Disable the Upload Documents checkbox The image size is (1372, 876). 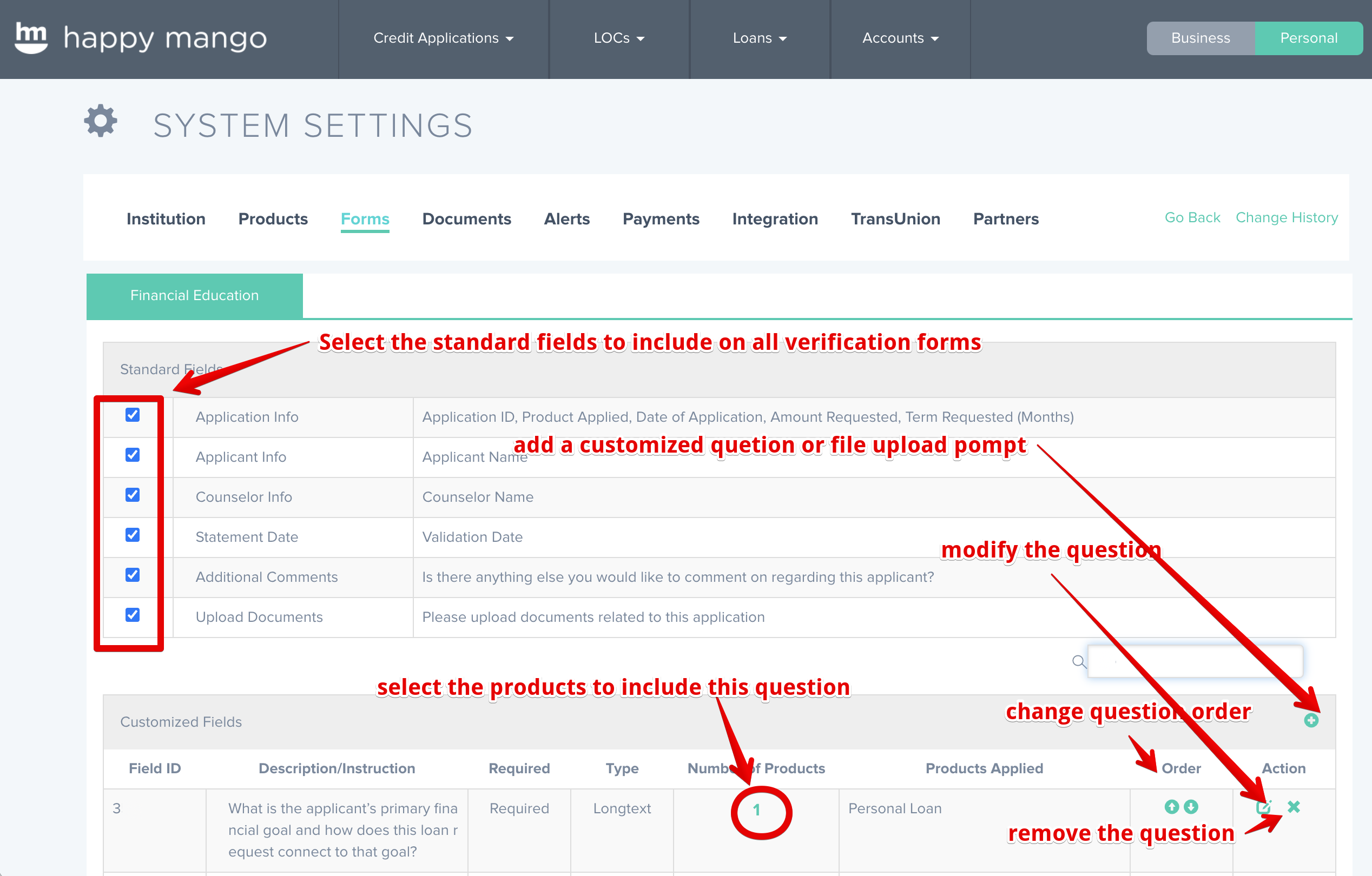click(133, 615)
